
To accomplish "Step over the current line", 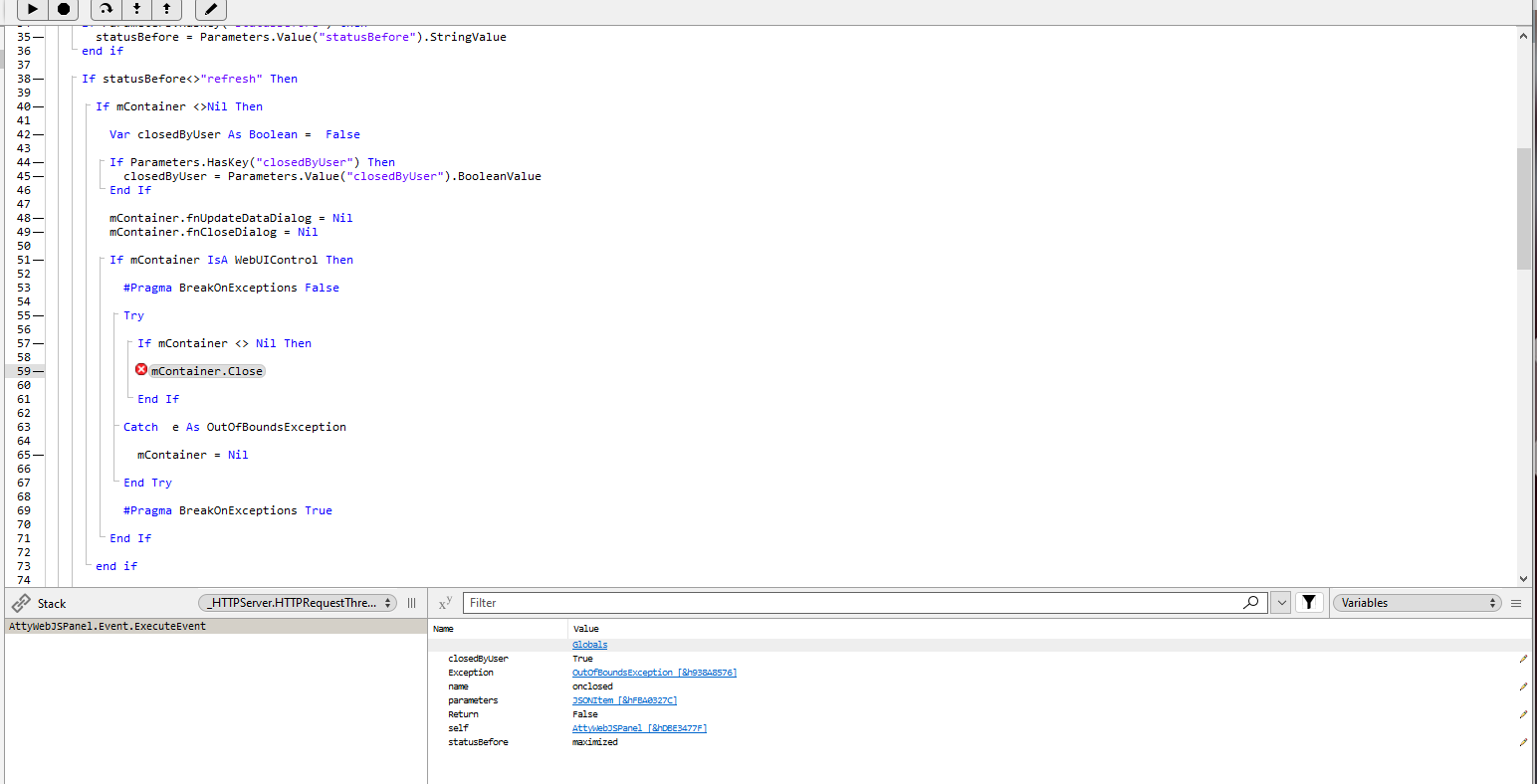I will (x=106, y=9).
